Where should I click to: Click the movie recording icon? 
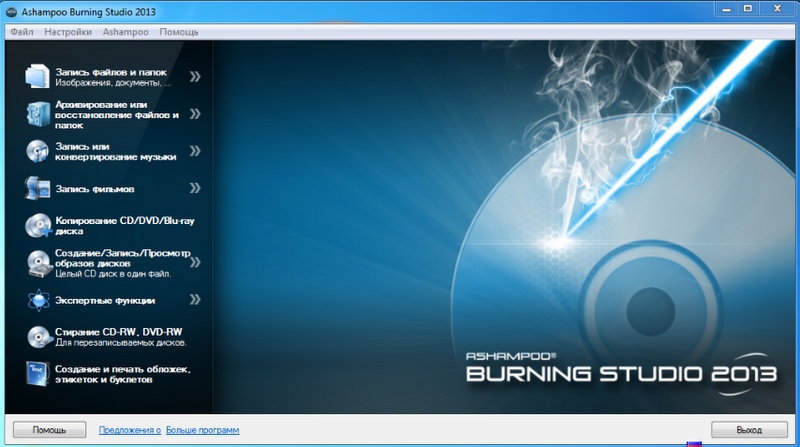pyautogui.click(x=37, y=188)
